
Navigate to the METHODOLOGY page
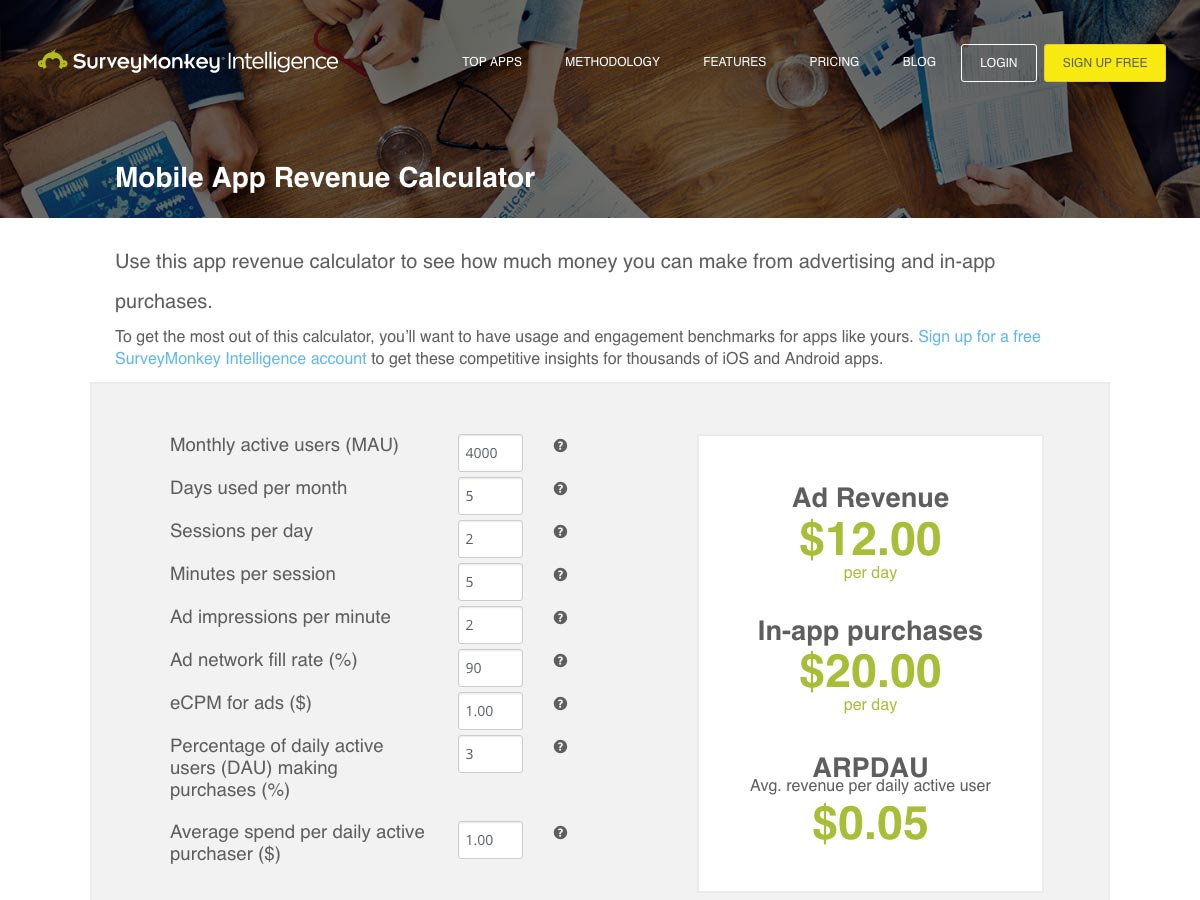tap(613, 62)
